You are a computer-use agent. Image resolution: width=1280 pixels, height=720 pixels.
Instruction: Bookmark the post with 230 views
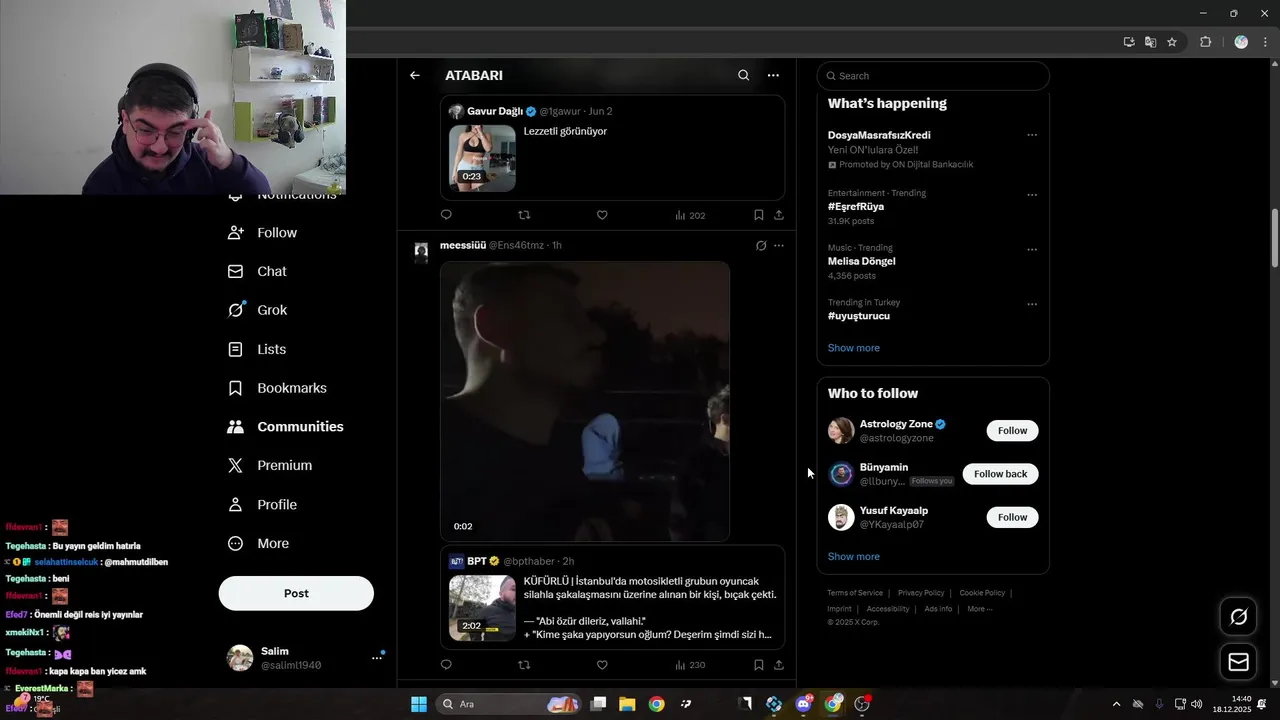tap(759, 665)
